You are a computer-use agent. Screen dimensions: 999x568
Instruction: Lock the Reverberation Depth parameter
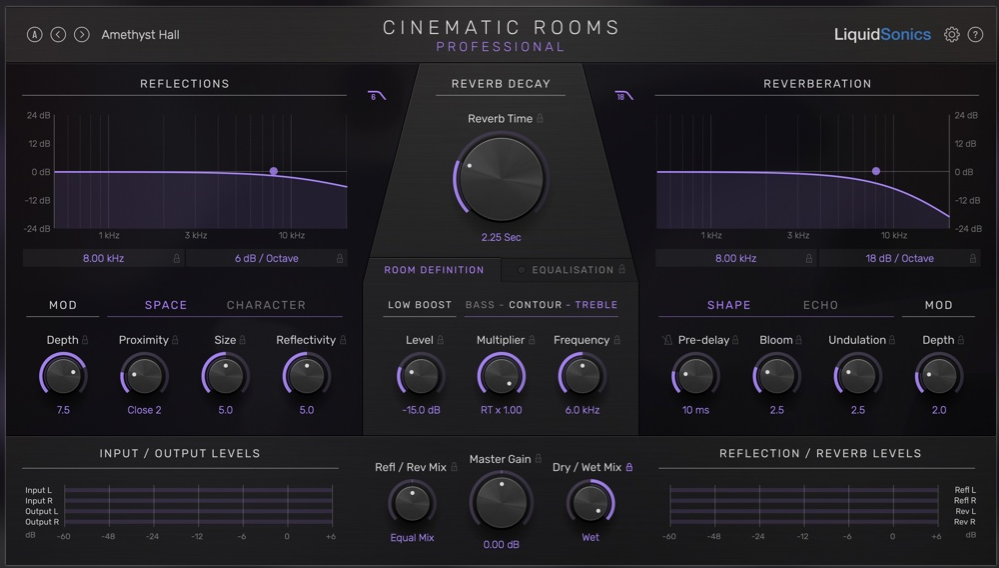pyautogui.click(x=961, y=340)
